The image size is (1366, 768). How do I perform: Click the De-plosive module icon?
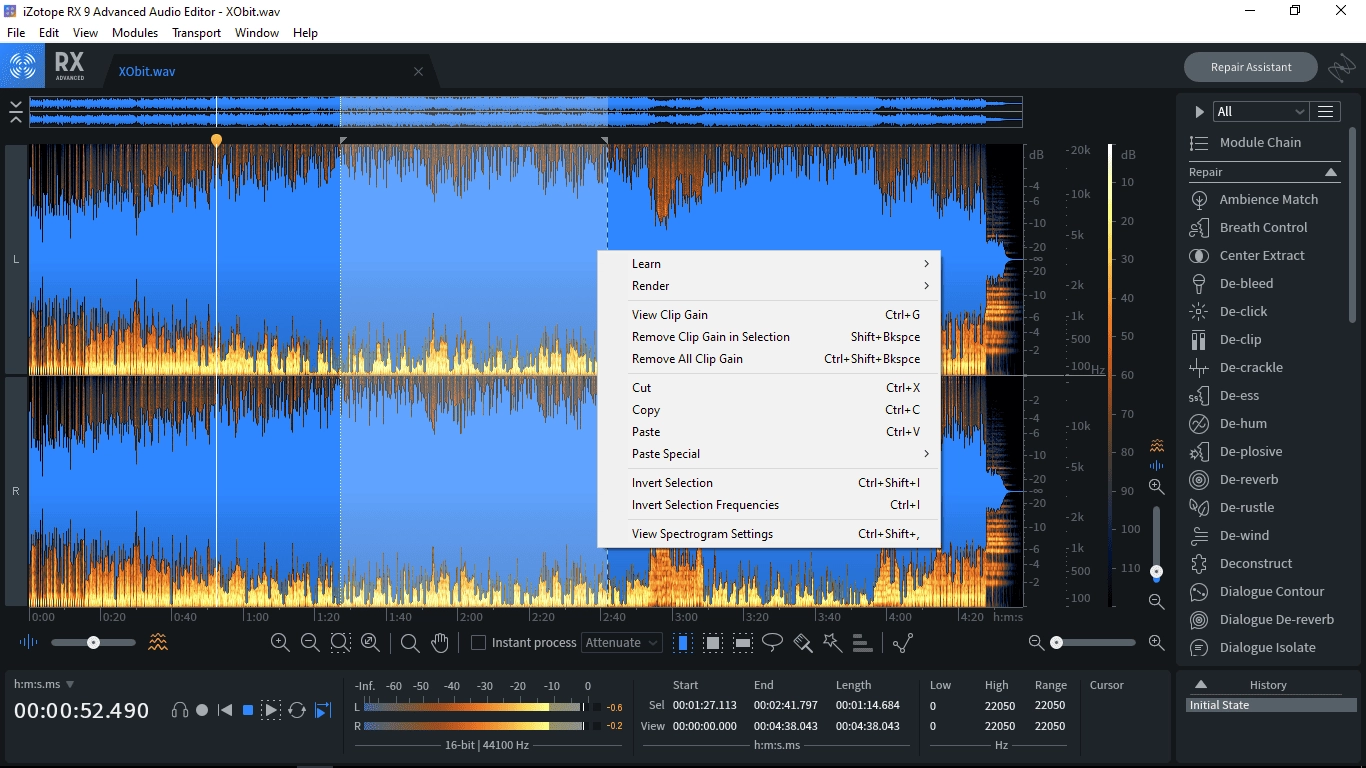[1199, 452]
